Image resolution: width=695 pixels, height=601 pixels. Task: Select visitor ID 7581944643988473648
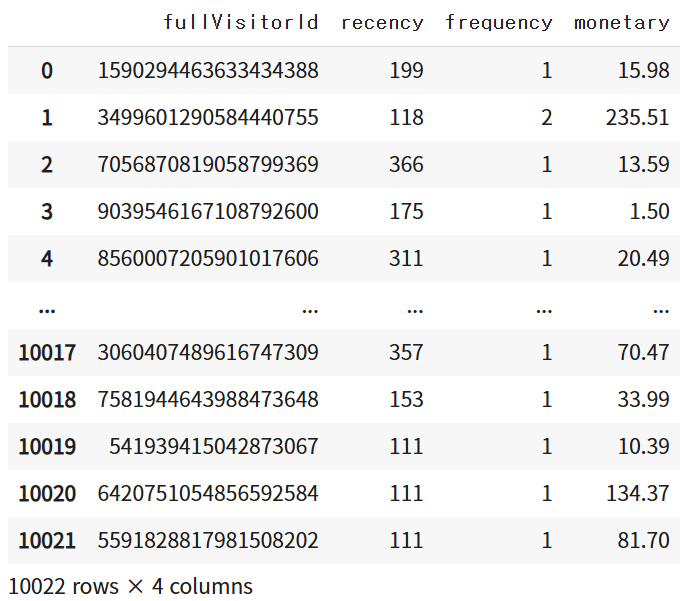coord(208,399)
